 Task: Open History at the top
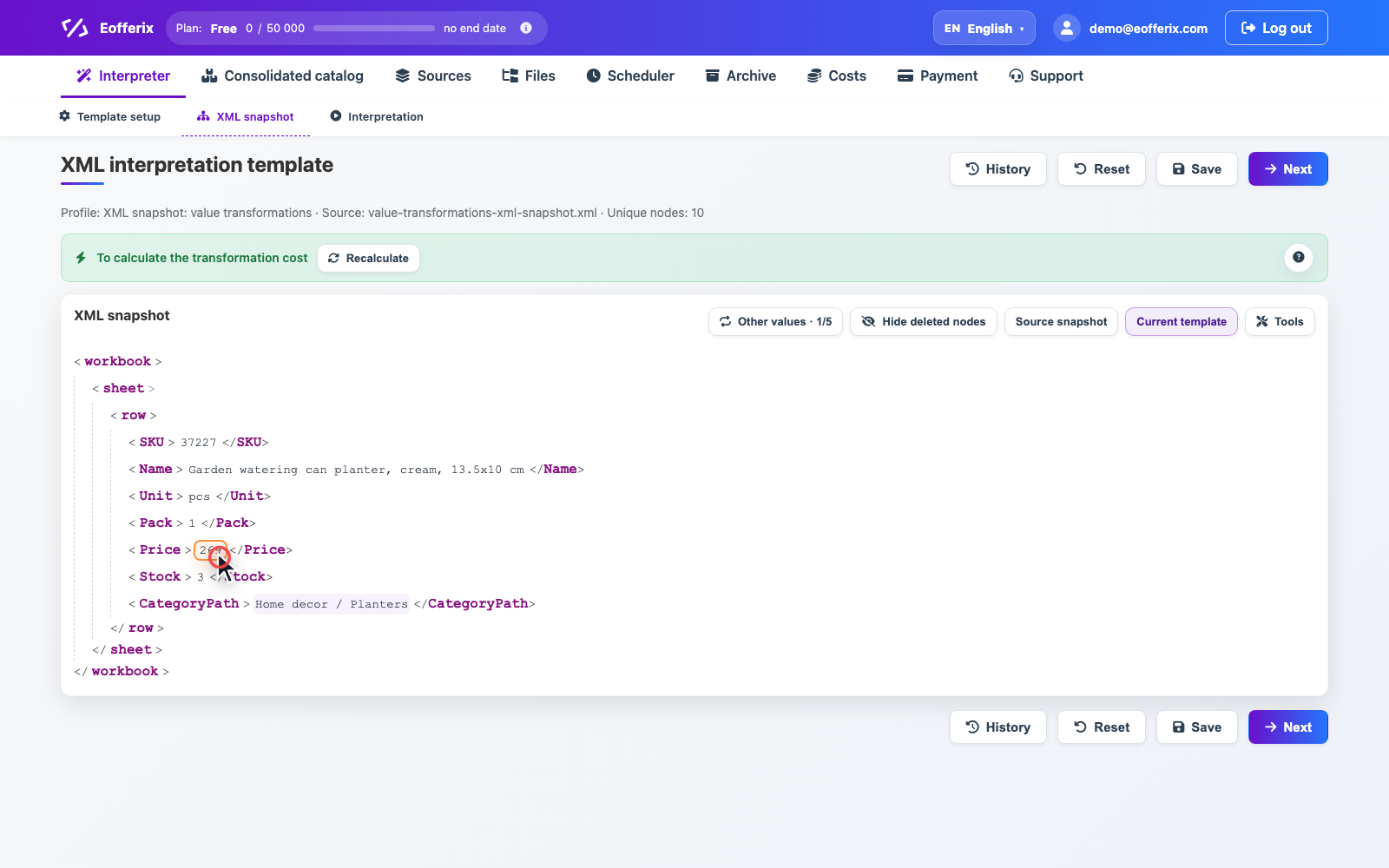pyautogui.click(x=998, y=169)
